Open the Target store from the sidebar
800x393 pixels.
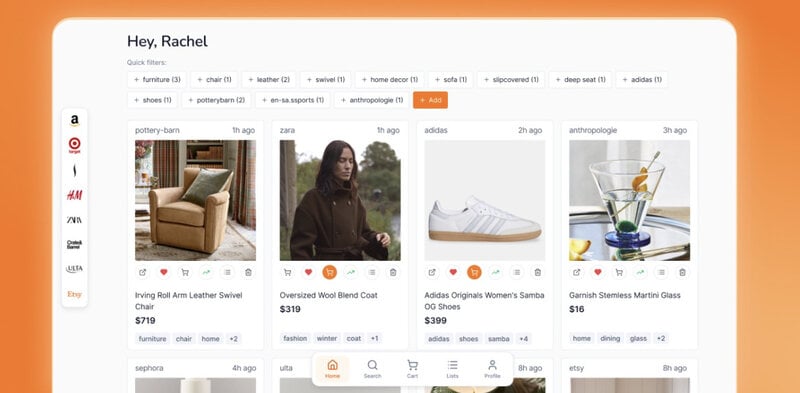coord(74,145)
